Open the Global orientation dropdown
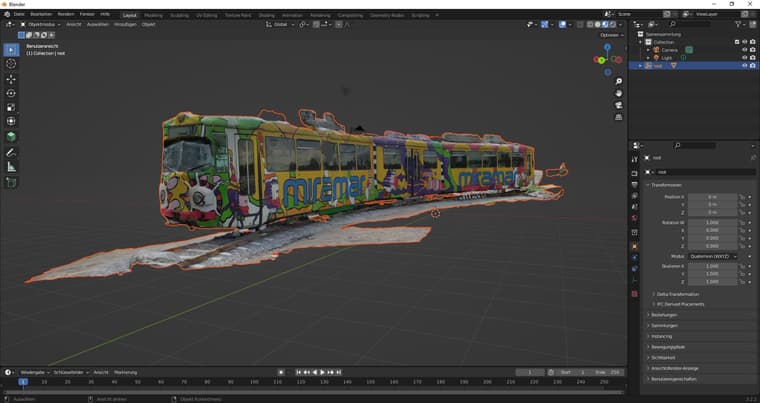760x403 pixels. [x=280, y=24]
